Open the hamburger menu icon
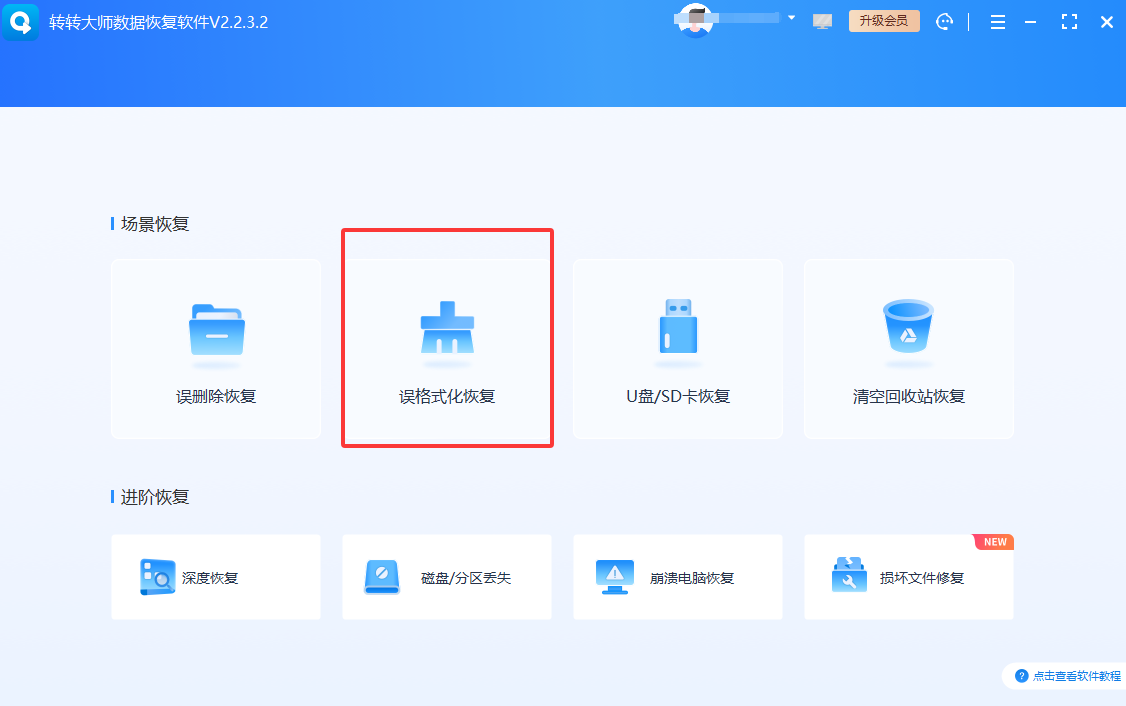1126x706 pixels. tap(997, 22)
